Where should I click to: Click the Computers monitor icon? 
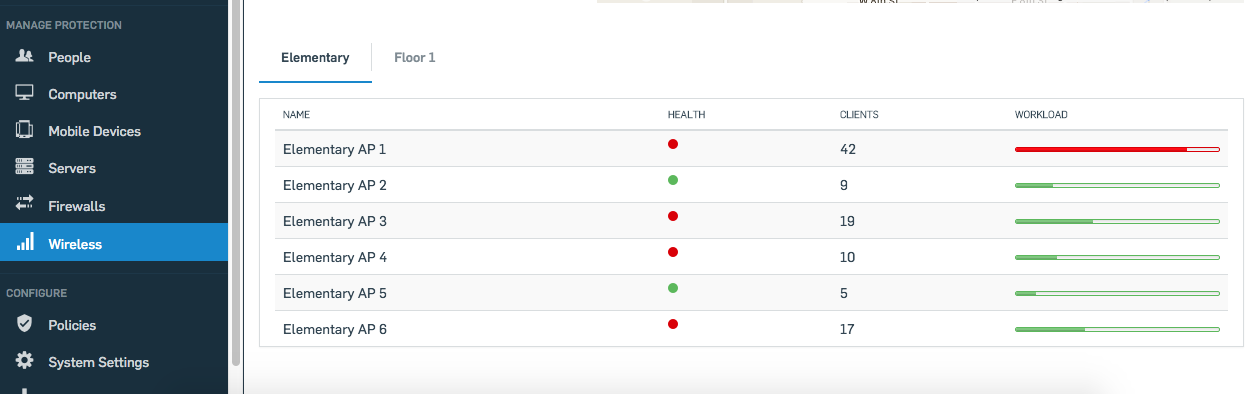click(x=25, y=94)
